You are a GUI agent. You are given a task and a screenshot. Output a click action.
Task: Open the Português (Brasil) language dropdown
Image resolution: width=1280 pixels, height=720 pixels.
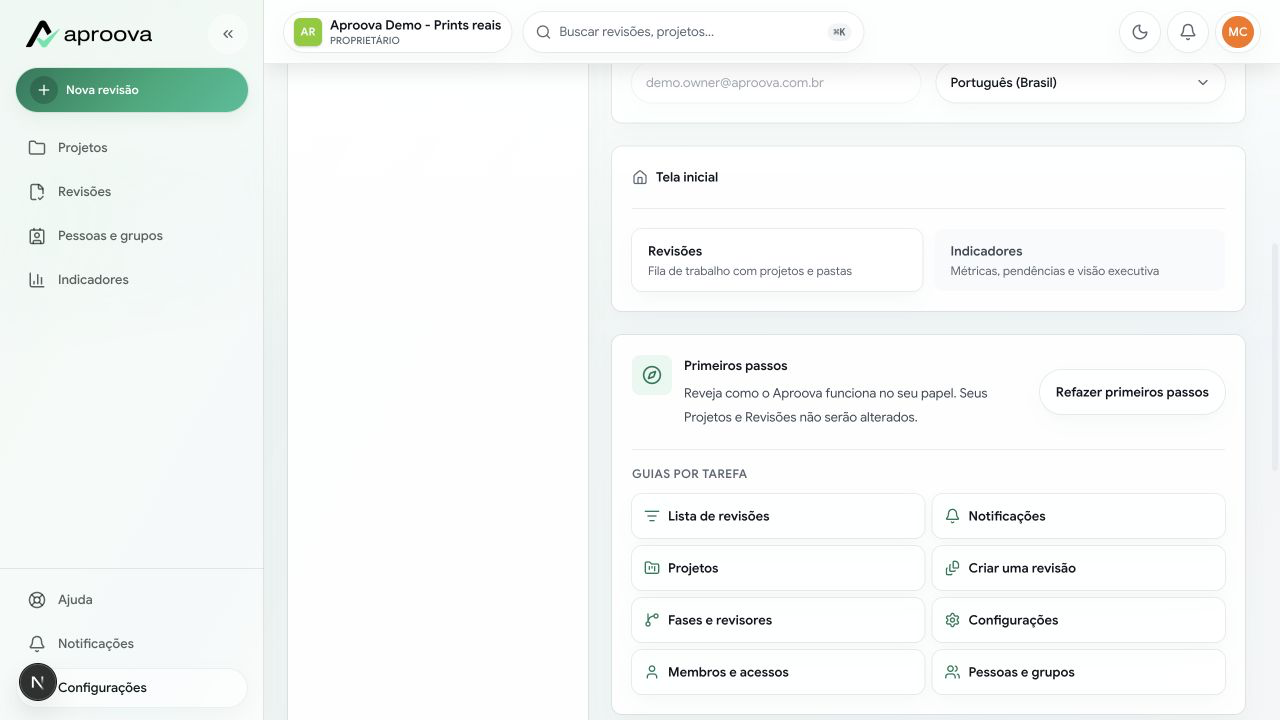click(x=1080, y=83)
